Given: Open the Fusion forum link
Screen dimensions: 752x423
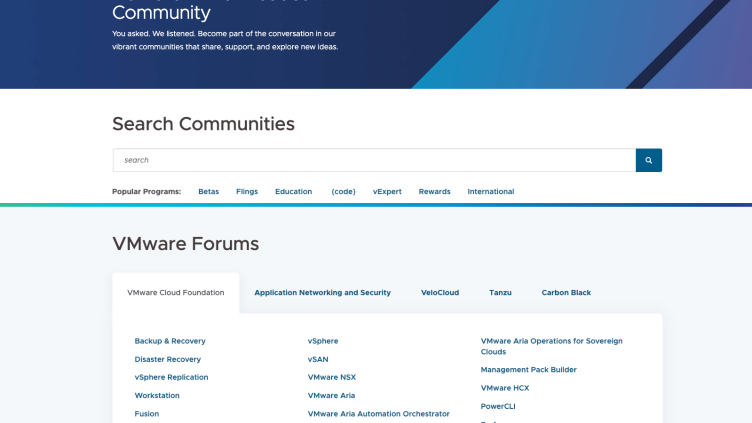Looking at the screenshot, I should click(x=146, y=414).
